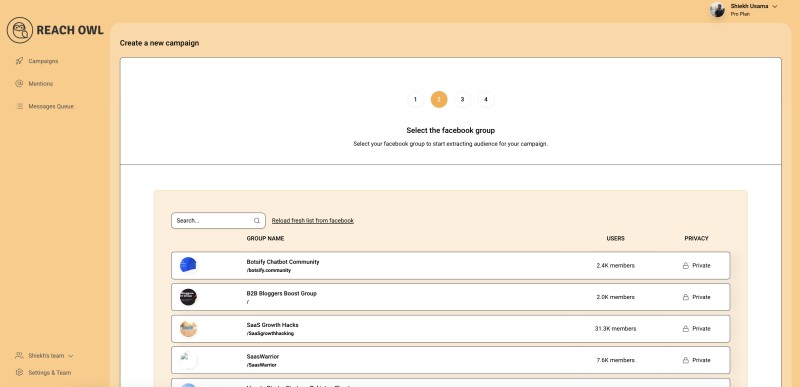Image resolution: width=800 pixels, height=387 pixels.
Task: Click REACH OWL brand name text
Action: 70,30
